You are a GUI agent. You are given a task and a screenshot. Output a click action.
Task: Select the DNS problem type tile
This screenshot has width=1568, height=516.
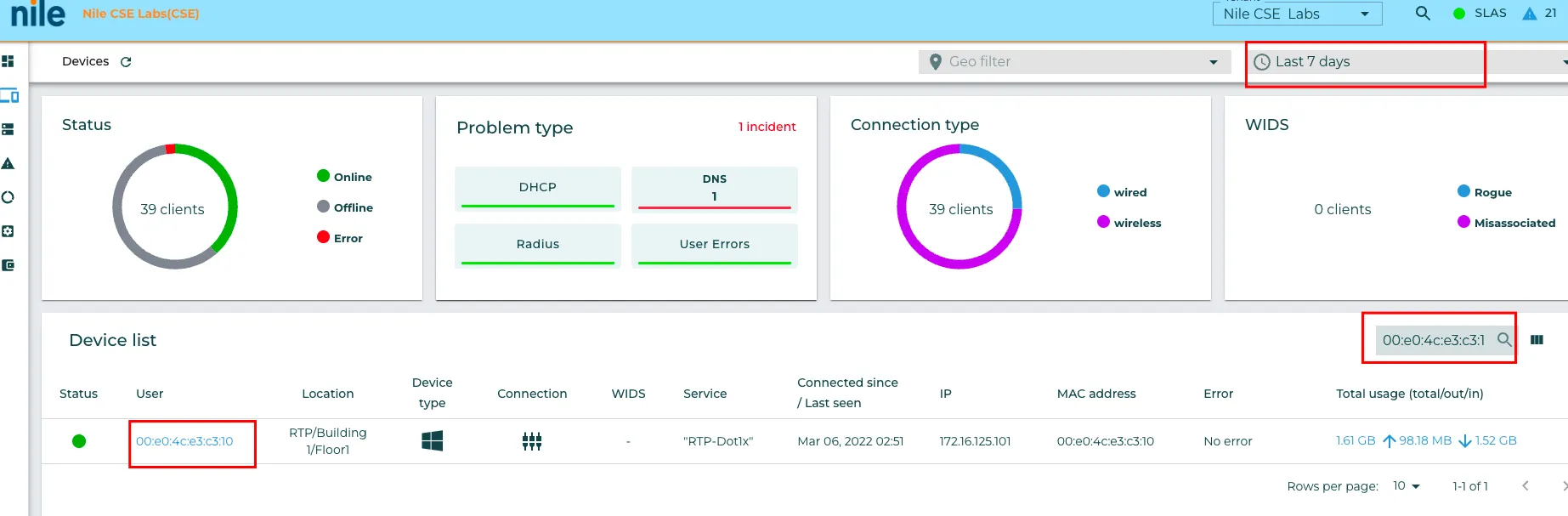715,188
